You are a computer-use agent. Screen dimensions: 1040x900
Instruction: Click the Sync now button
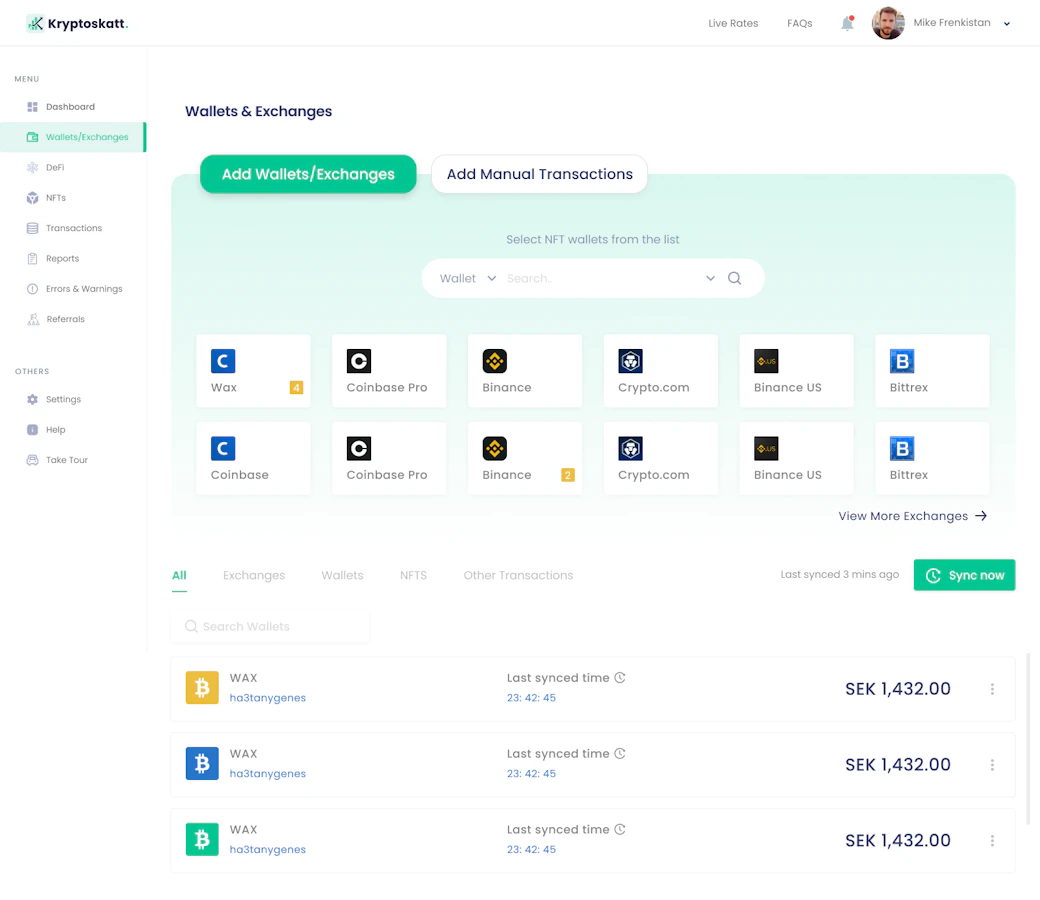pyautogui.click(x=964, y=575)
